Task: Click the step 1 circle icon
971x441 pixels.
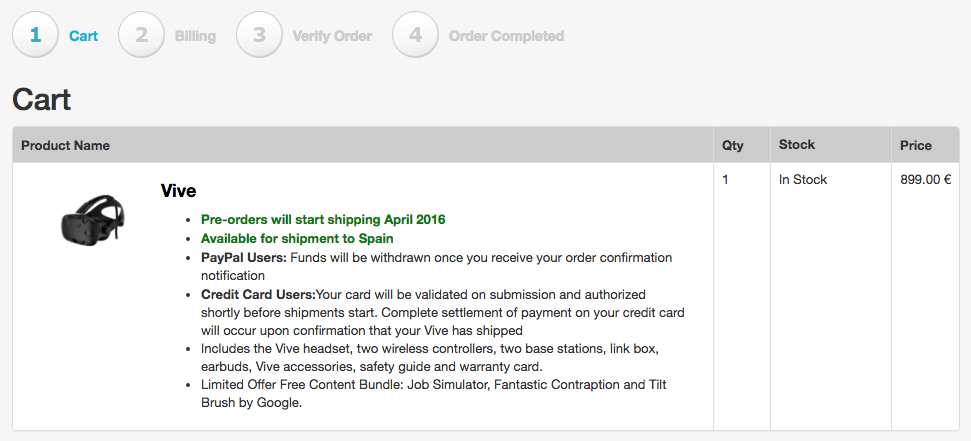Action: [36, 36]
